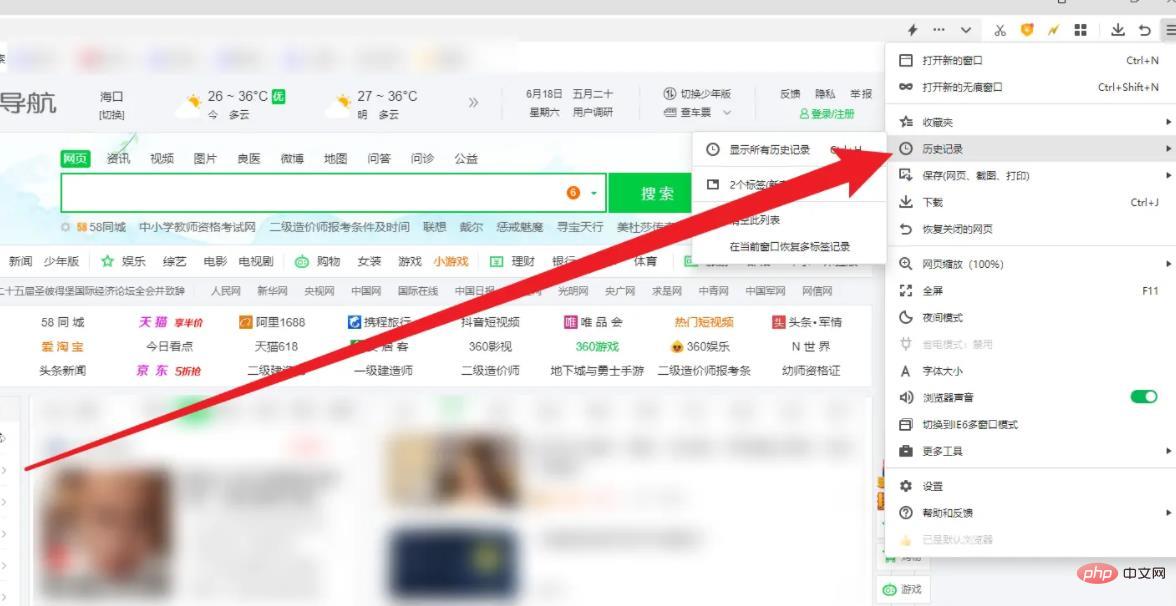The width and height of the screenshot is (1176, 606).
Task: Select 打开新的窗口 menu item
Action: (x=1030, y=61)
